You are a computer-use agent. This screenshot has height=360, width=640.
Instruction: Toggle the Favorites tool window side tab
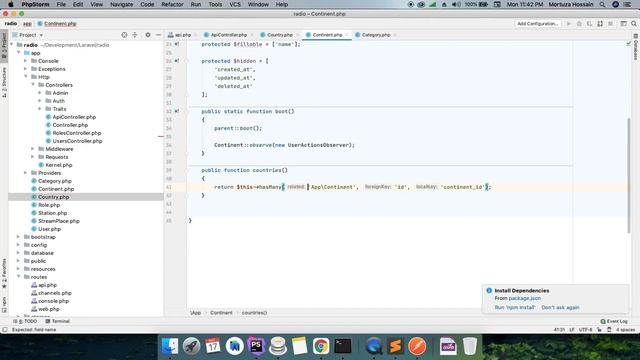tap(4, 272)
